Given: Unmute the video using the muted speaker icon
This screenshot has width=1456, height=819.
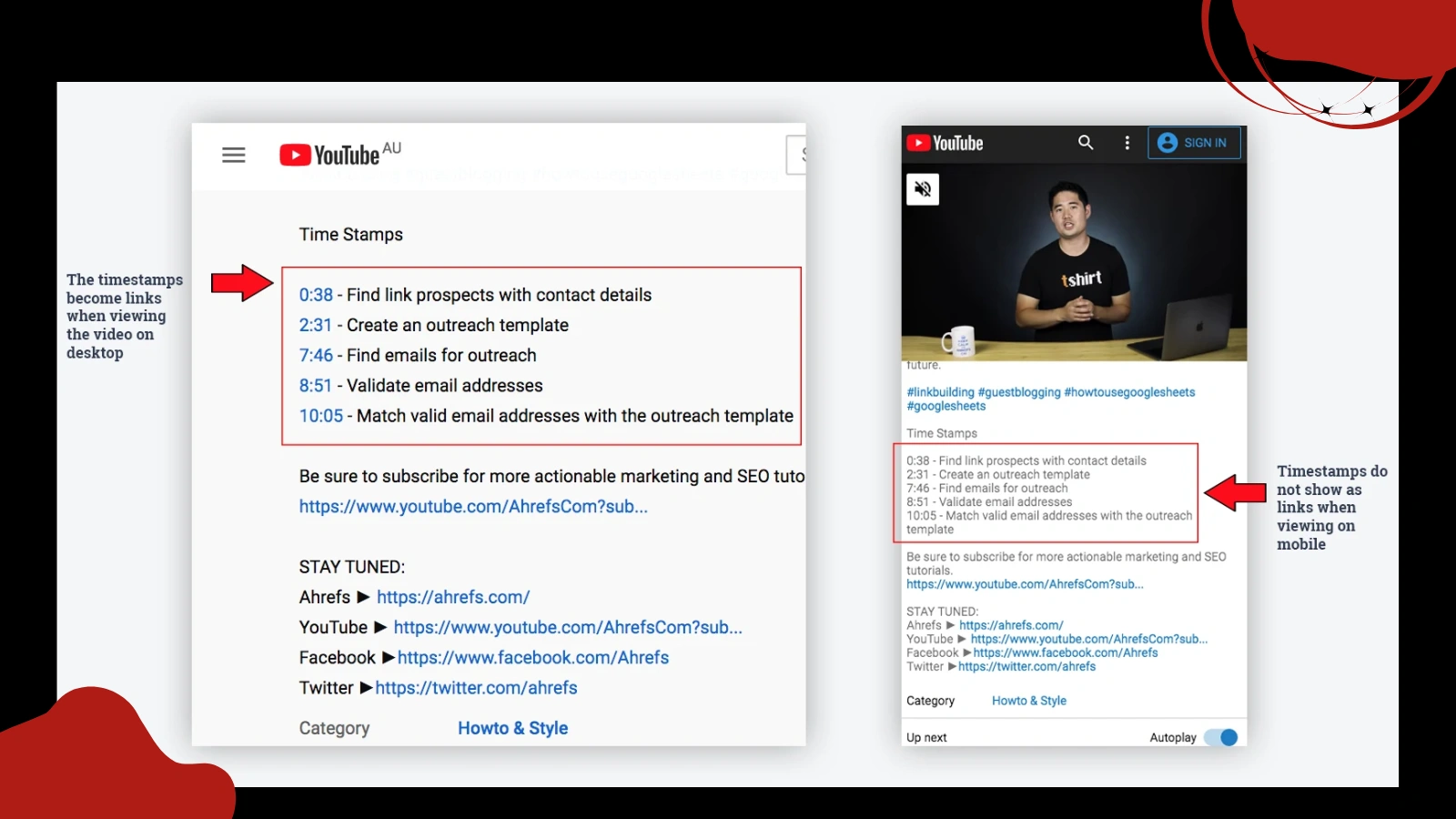Looking at the screenshot, I should [x=923, y=189].
